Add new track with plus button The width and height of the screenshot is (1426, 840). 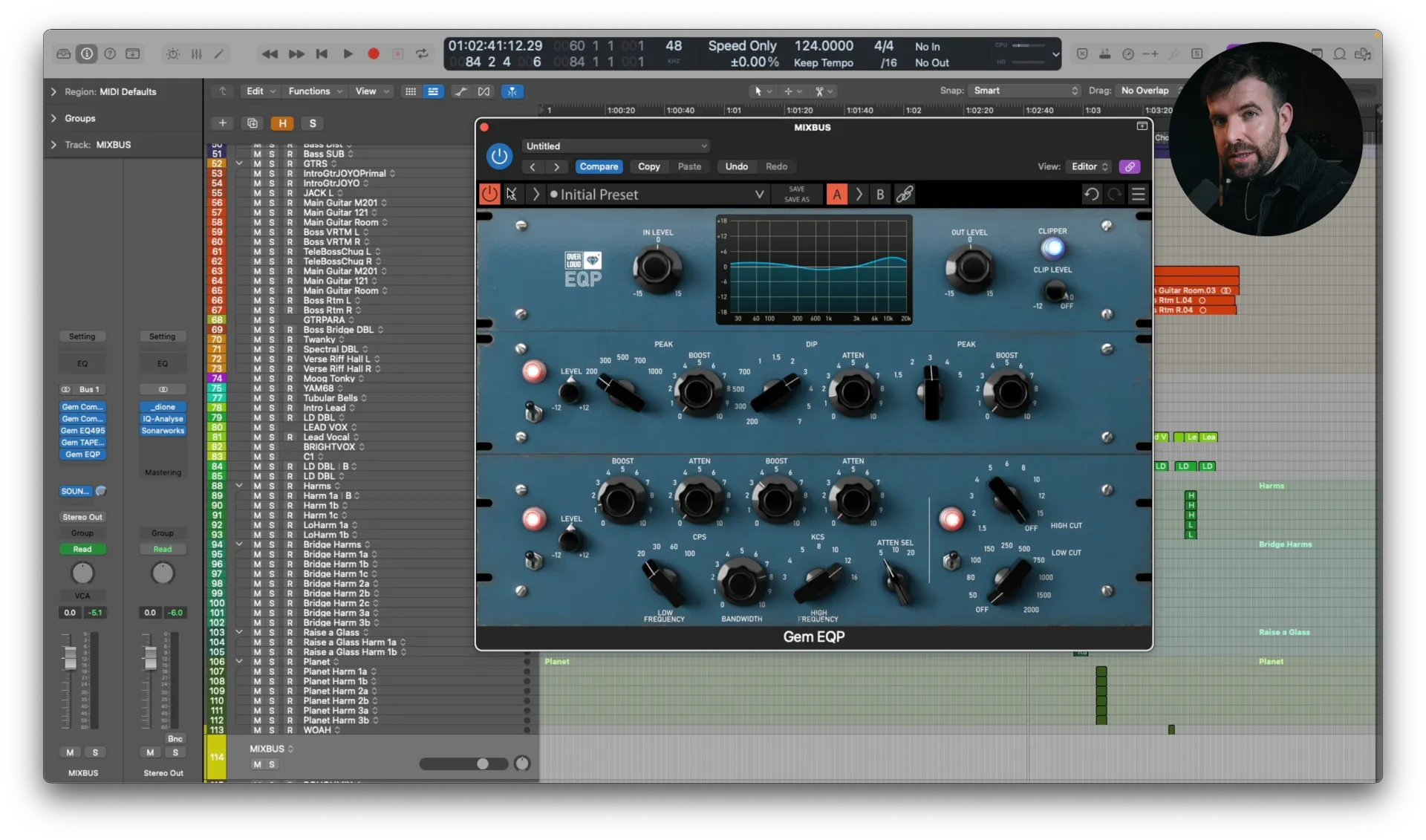[222, 123]
